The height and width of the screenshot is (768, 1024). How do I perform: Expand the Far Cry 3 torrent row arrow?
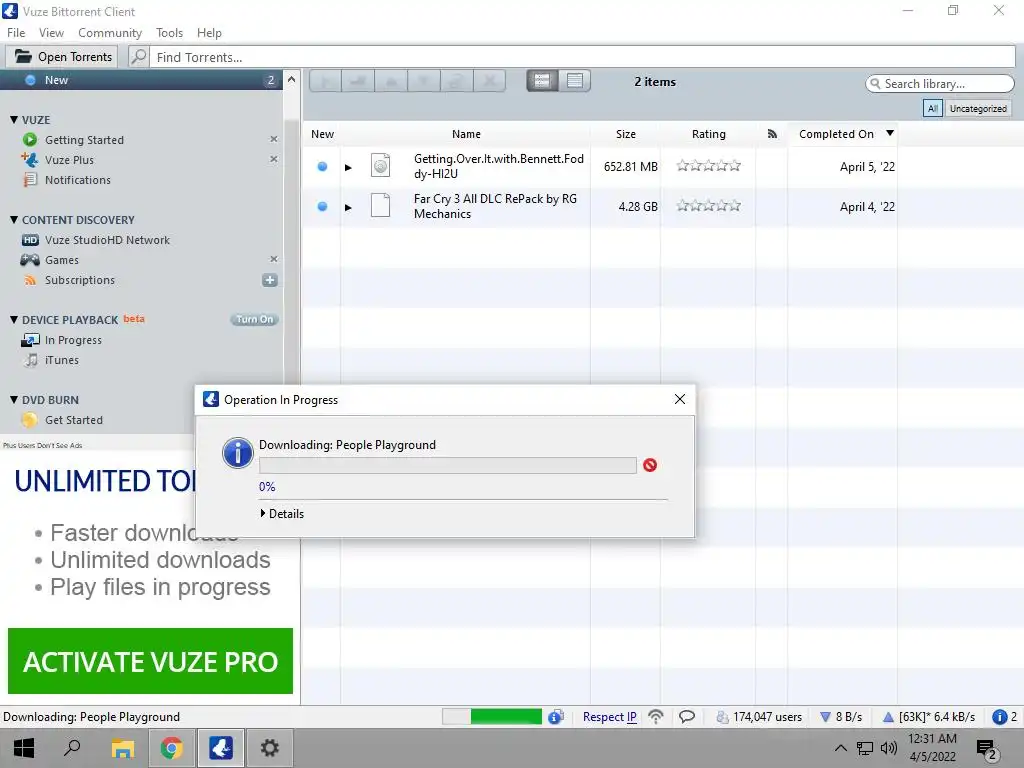coord(348,207)
